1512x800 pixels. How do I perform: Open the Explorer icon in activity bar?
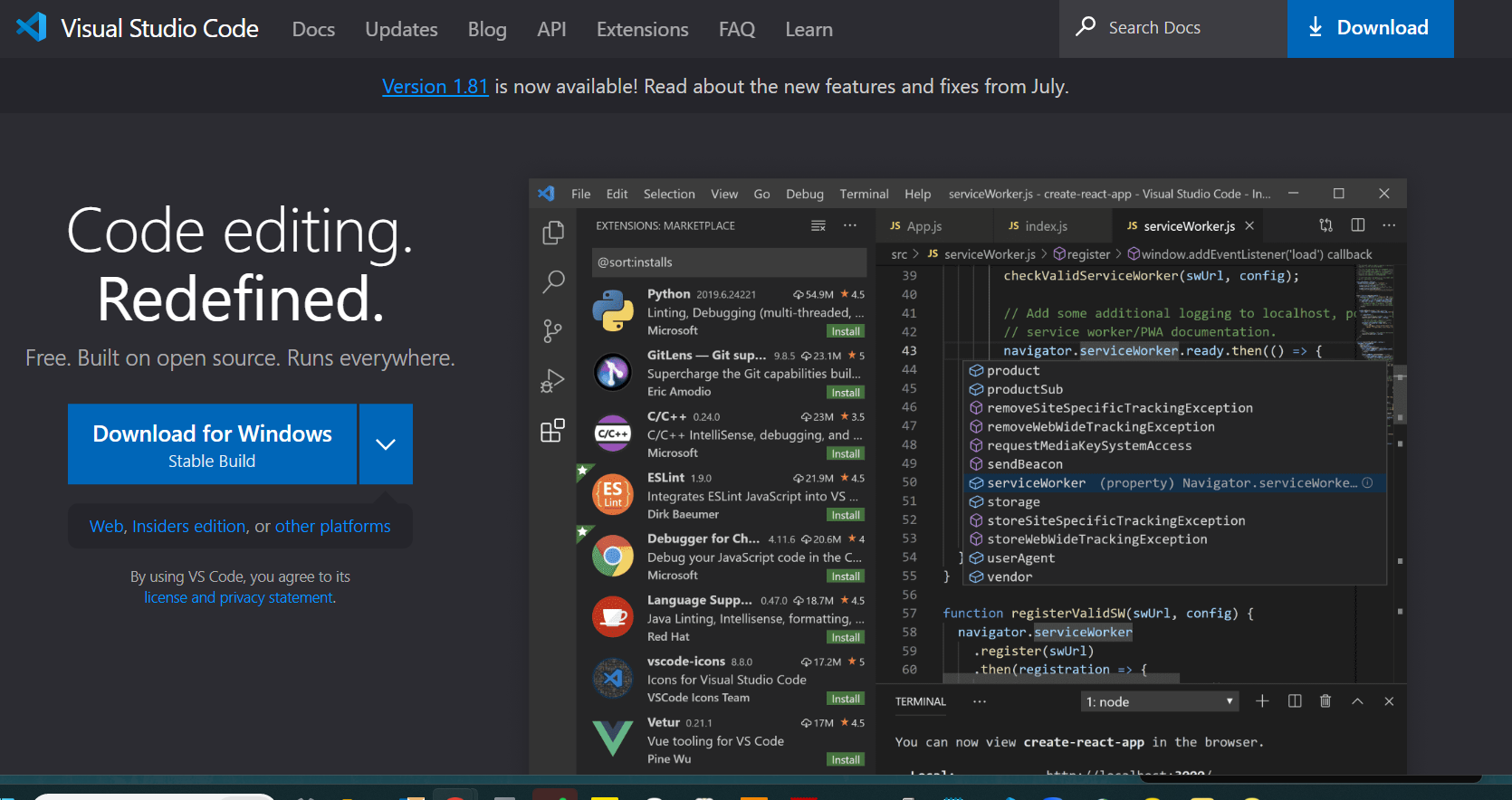click(553, 233)
